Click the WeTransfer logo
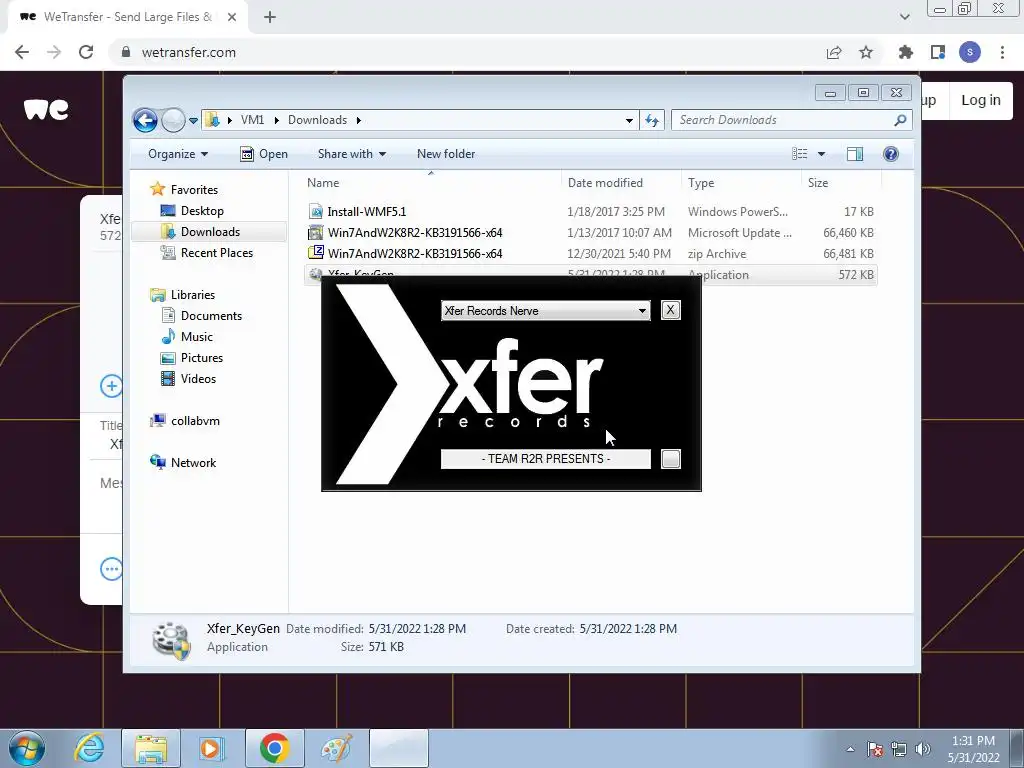 (46, 109)
